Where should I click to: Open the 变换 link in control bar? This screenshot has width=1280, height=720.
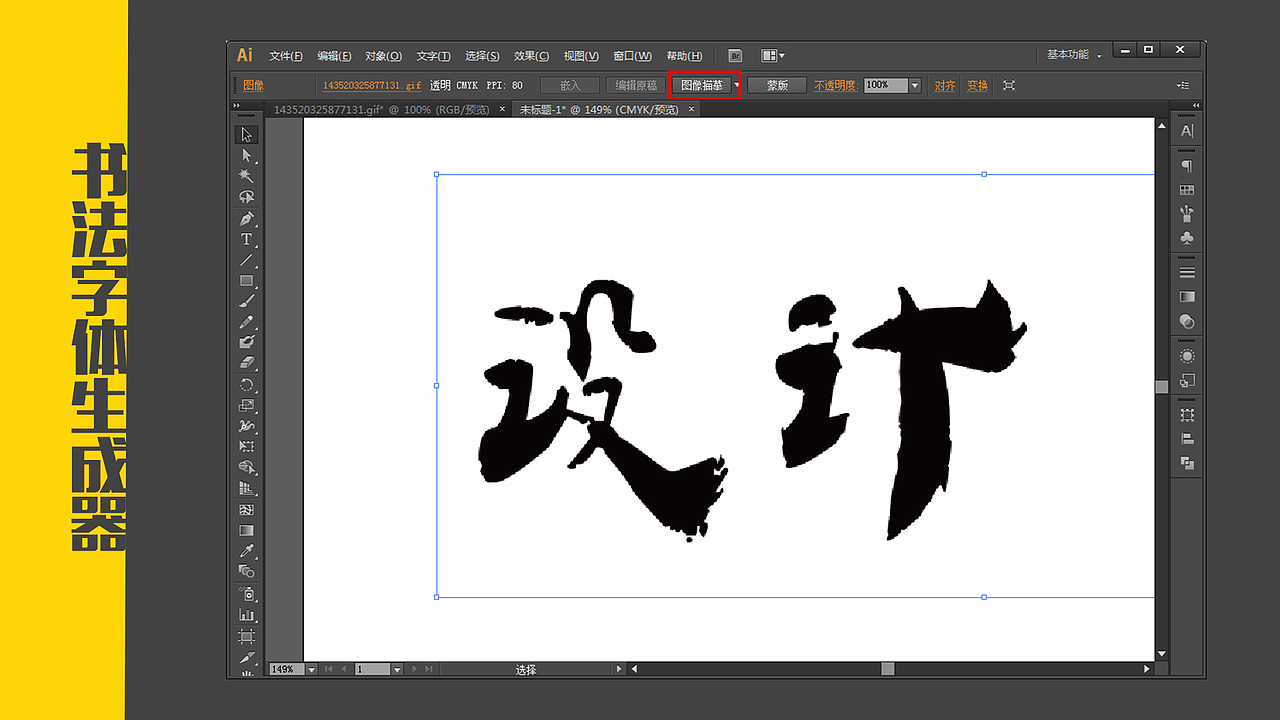point(977,86)
